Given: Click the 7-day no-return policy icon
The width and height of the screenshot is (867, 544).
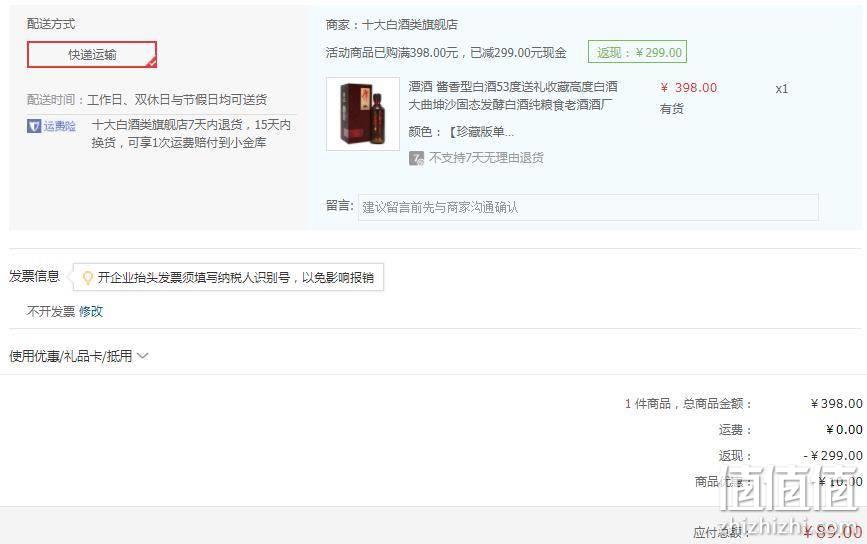Looking at the screenshot, I should click(416, 158).
